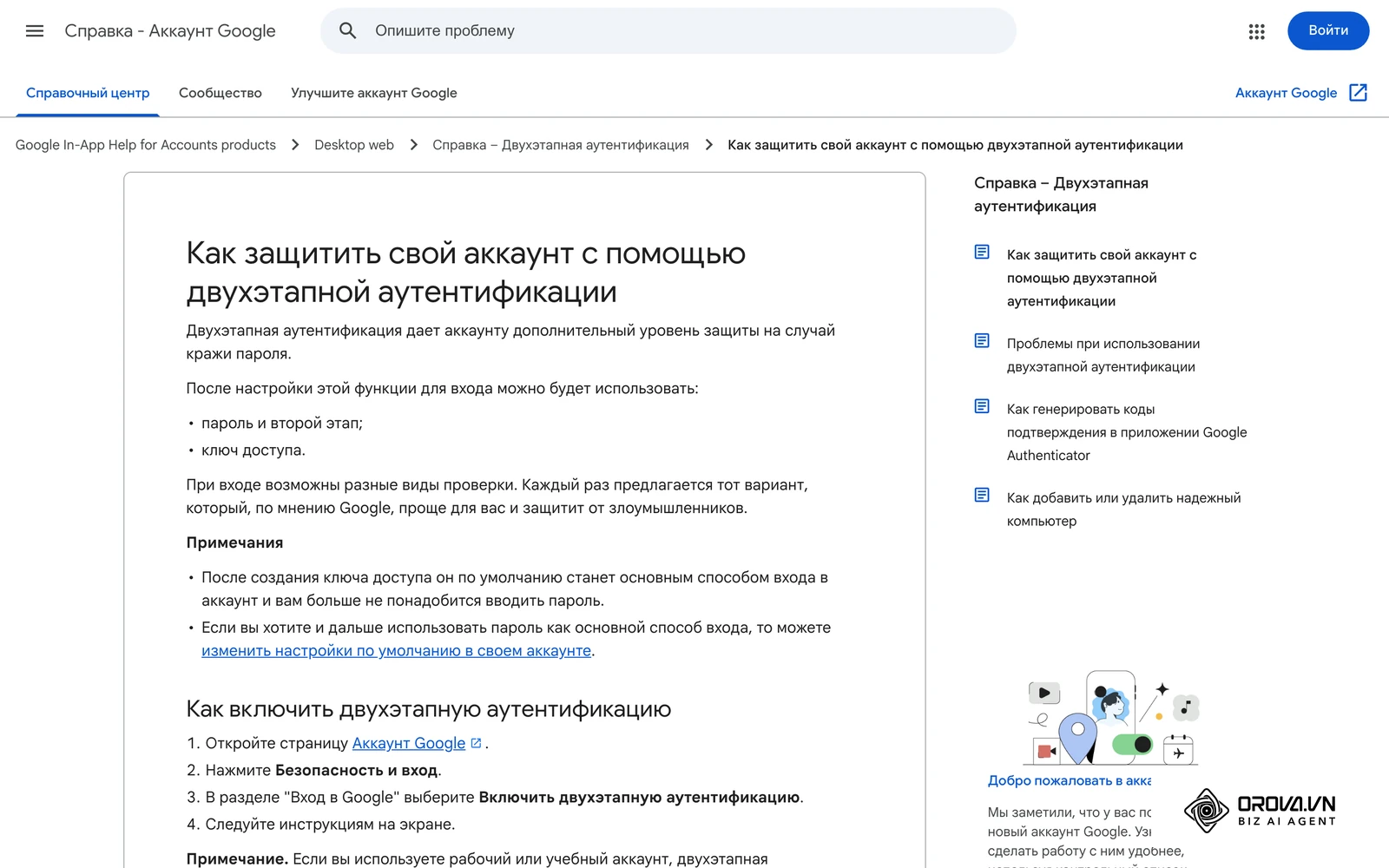Click the Войти sign-in button

1328,30
